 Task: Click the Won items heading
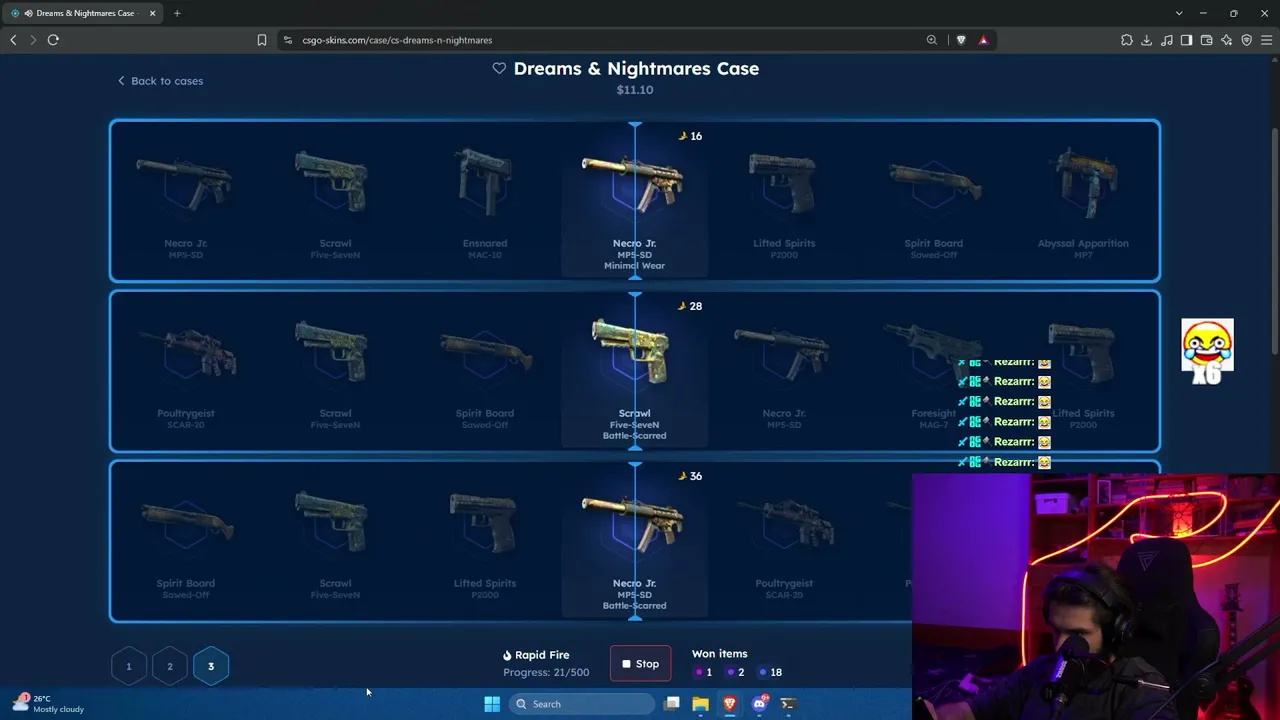[720, 654]
